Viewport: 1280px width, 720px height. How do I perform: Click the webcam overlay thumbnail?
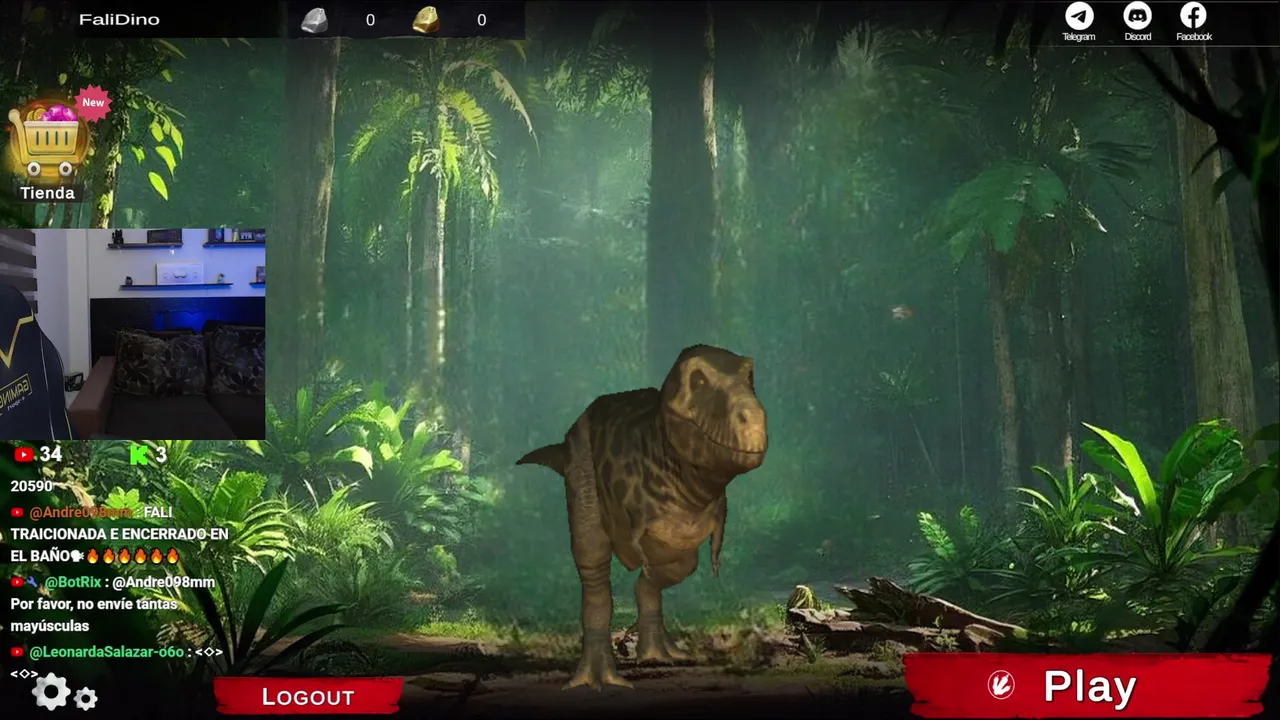(x=132, y=334)
